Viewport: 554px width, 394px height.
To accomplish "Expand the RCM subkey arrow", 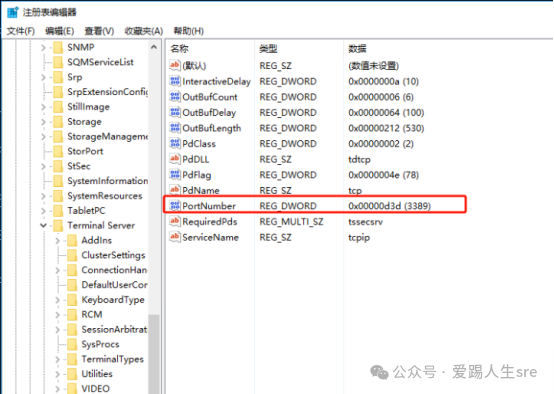I will pyautogui.click(x=57, y=314).
